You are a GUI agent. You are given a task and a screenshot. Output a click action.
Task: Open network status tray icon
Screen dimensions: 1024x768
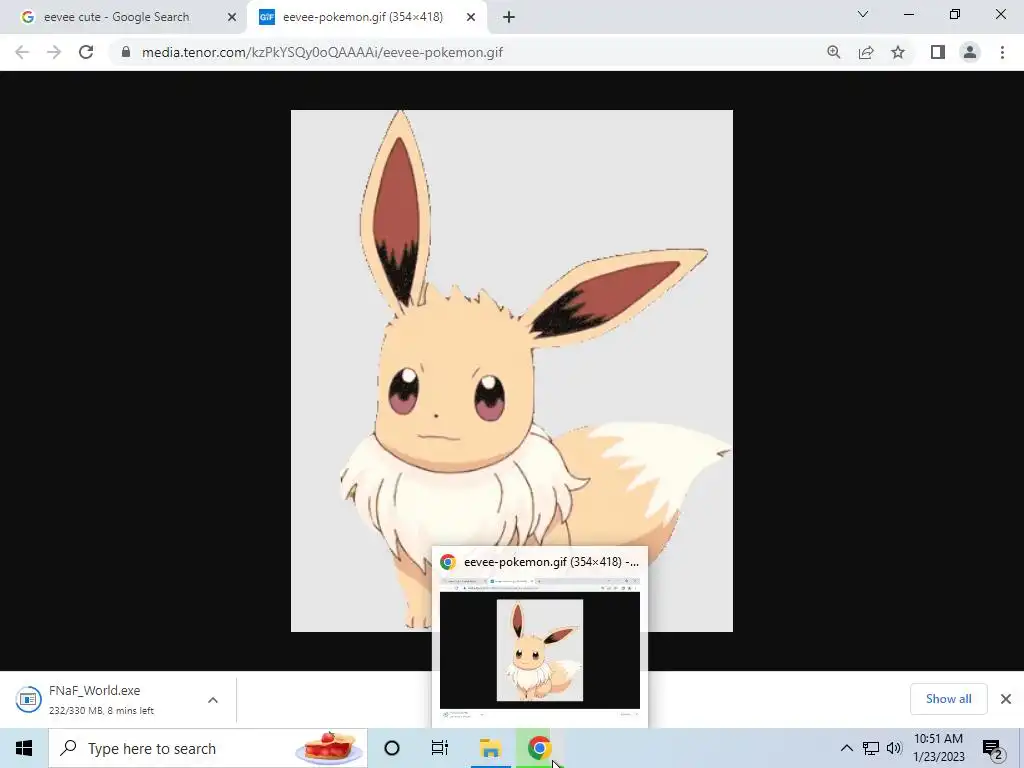tap(871, 748)
